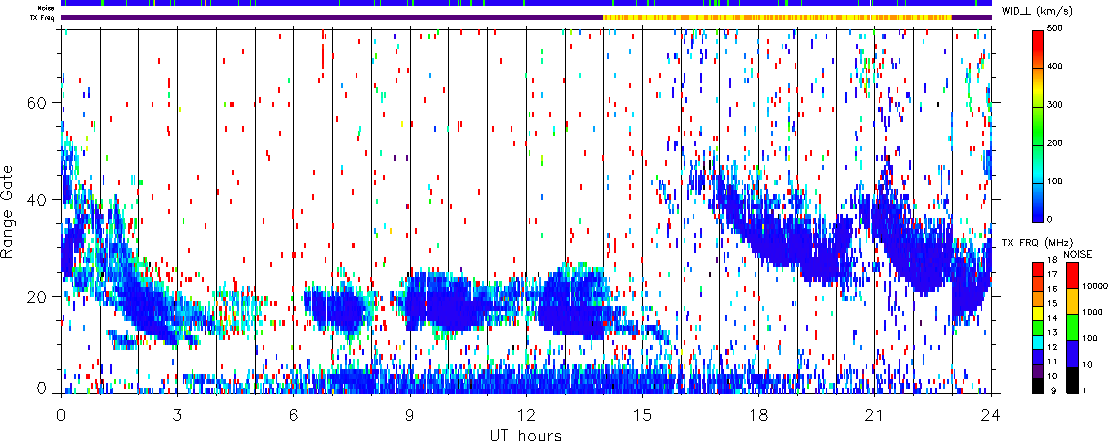
Task: Select the '21' tick on UT hours axis
Action: (x=875, y=415)
